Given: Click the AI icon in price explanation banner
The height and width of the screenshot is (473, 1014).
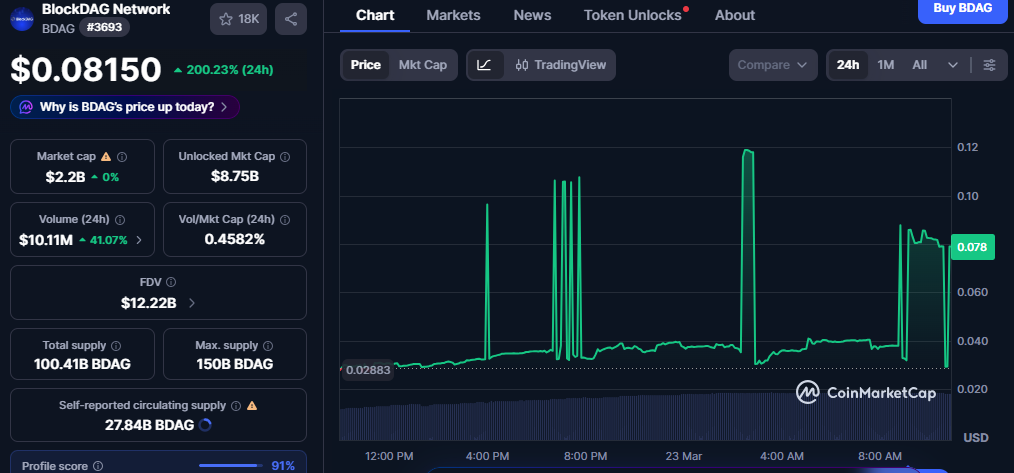Looking at the screenshot, I should click(x=26, y=107).
